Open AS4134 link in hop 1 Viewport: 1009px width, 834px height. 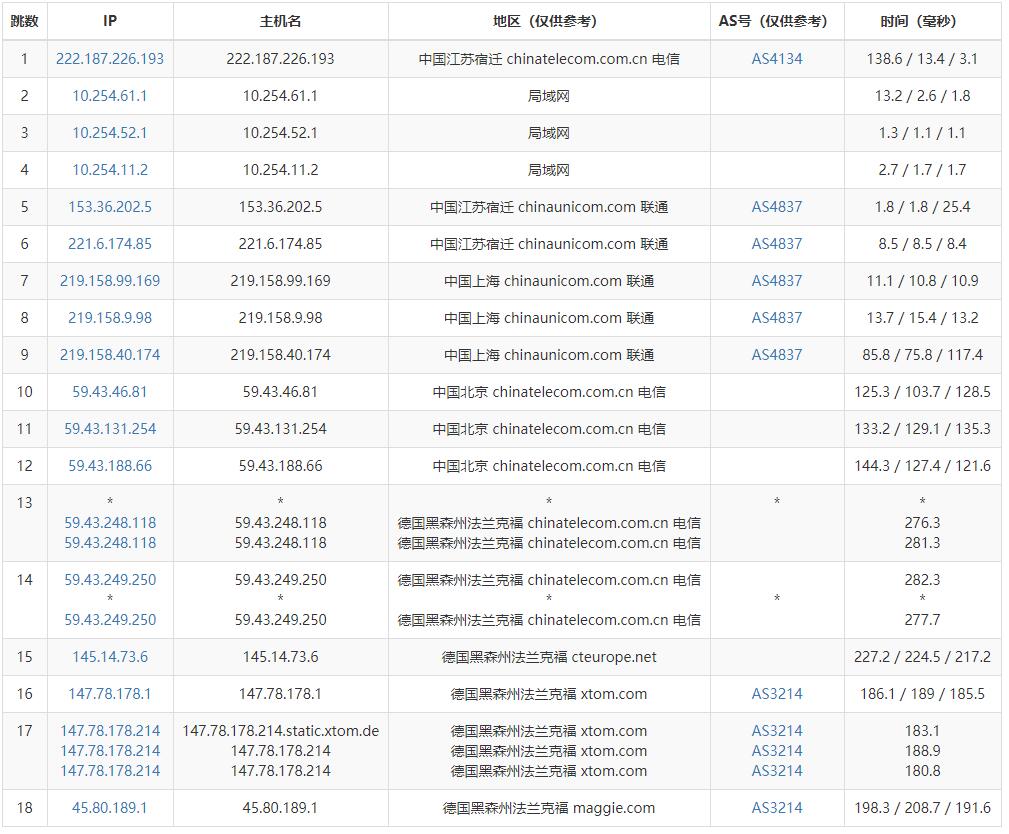click(x=777, y=59)
